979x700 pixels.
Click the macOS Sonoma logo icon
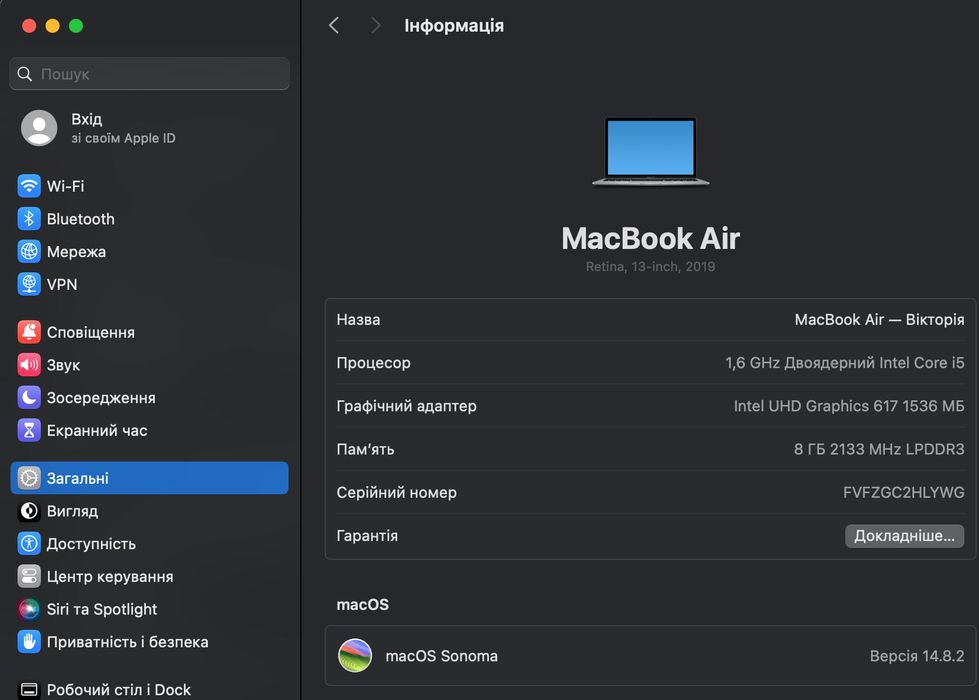click(355, 656)
